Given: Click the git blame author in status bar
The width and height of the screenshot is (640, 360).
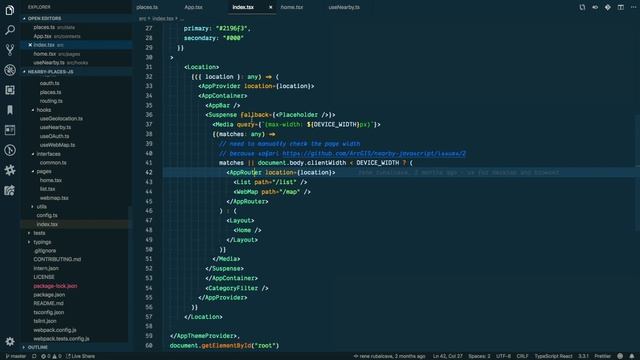Looking at the screenshot, I should tap(389, 356).
